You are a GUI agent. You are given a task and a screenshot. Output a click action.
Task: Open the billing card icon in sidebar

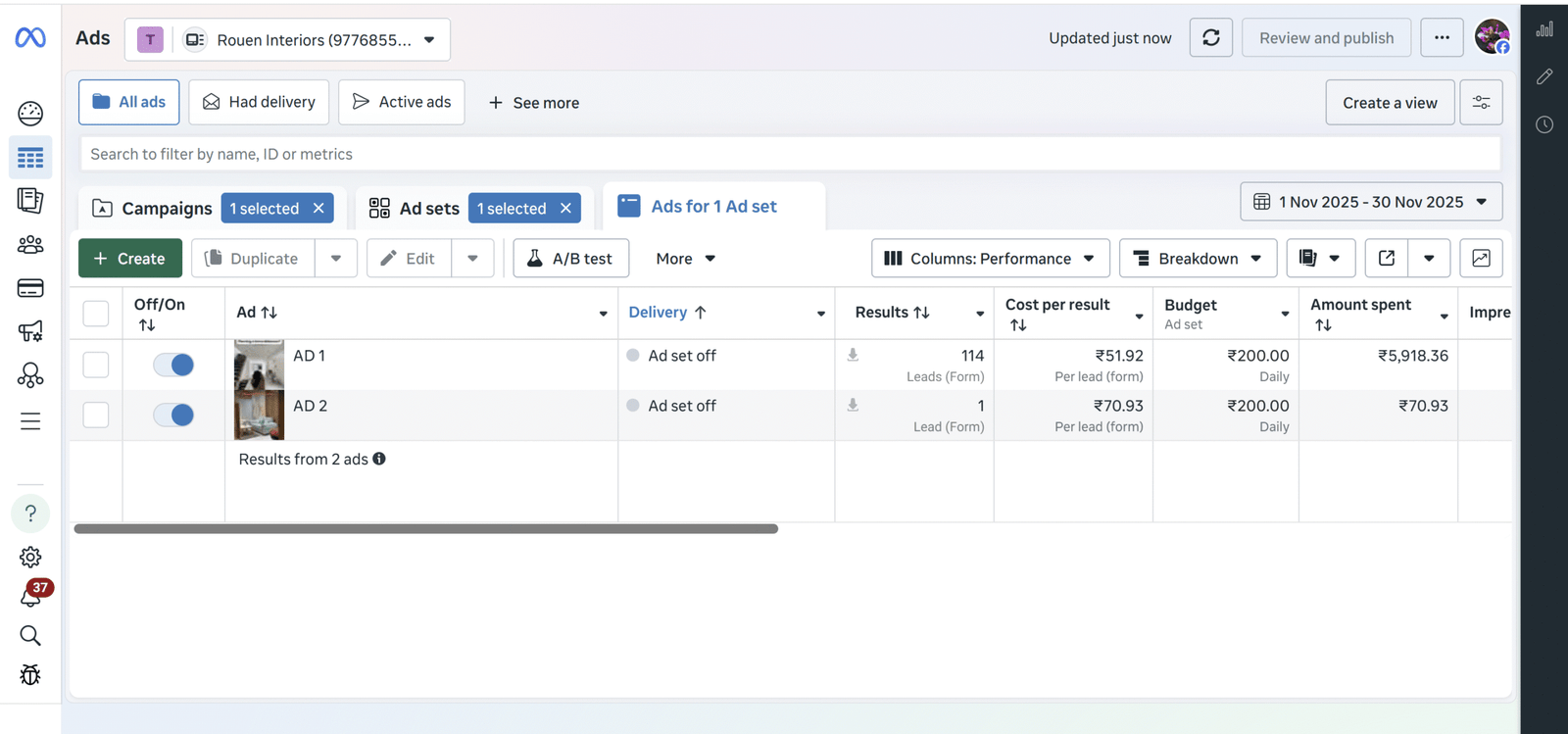pyautogui.click(x=30, y=288)
